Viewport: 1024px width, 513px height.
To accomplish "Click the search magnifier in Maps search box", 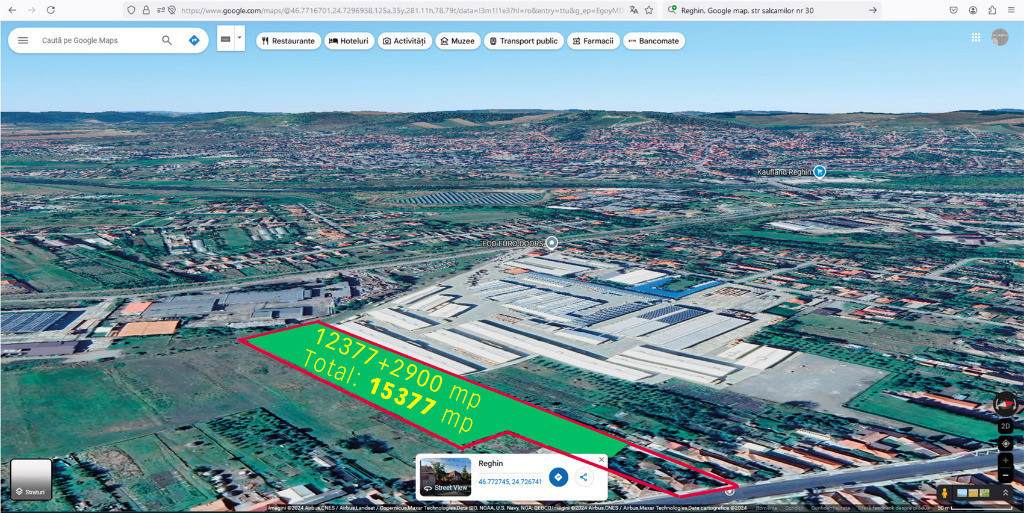I will [167, 41].
